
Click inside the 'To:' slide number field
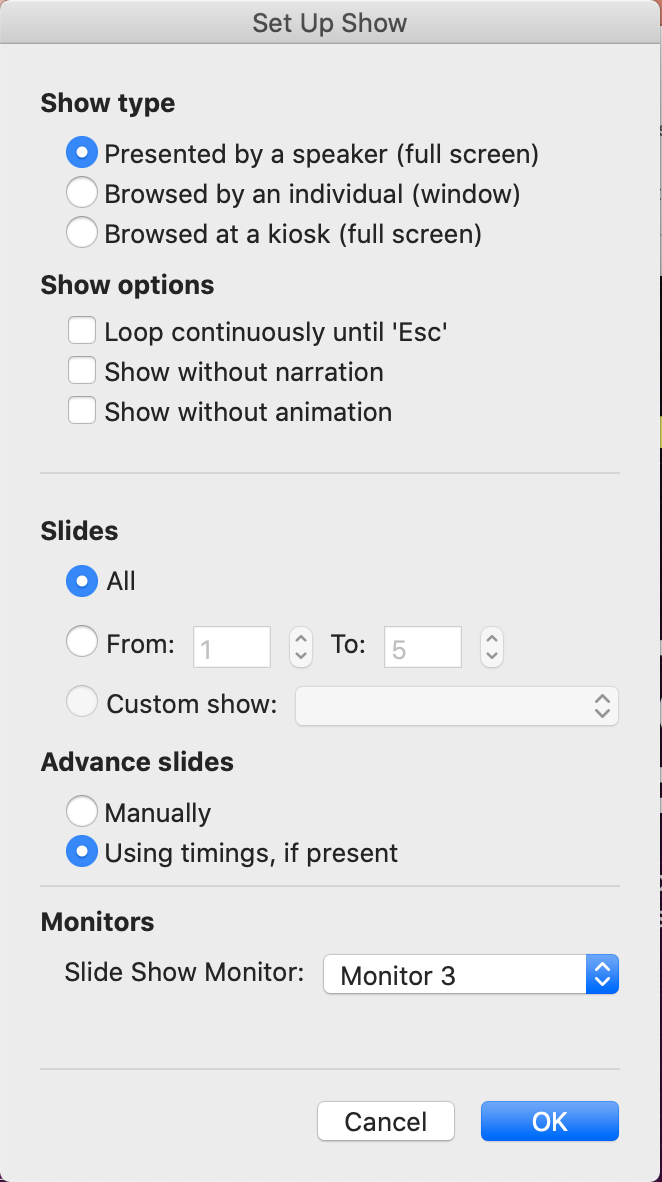[x=422, y=647]
